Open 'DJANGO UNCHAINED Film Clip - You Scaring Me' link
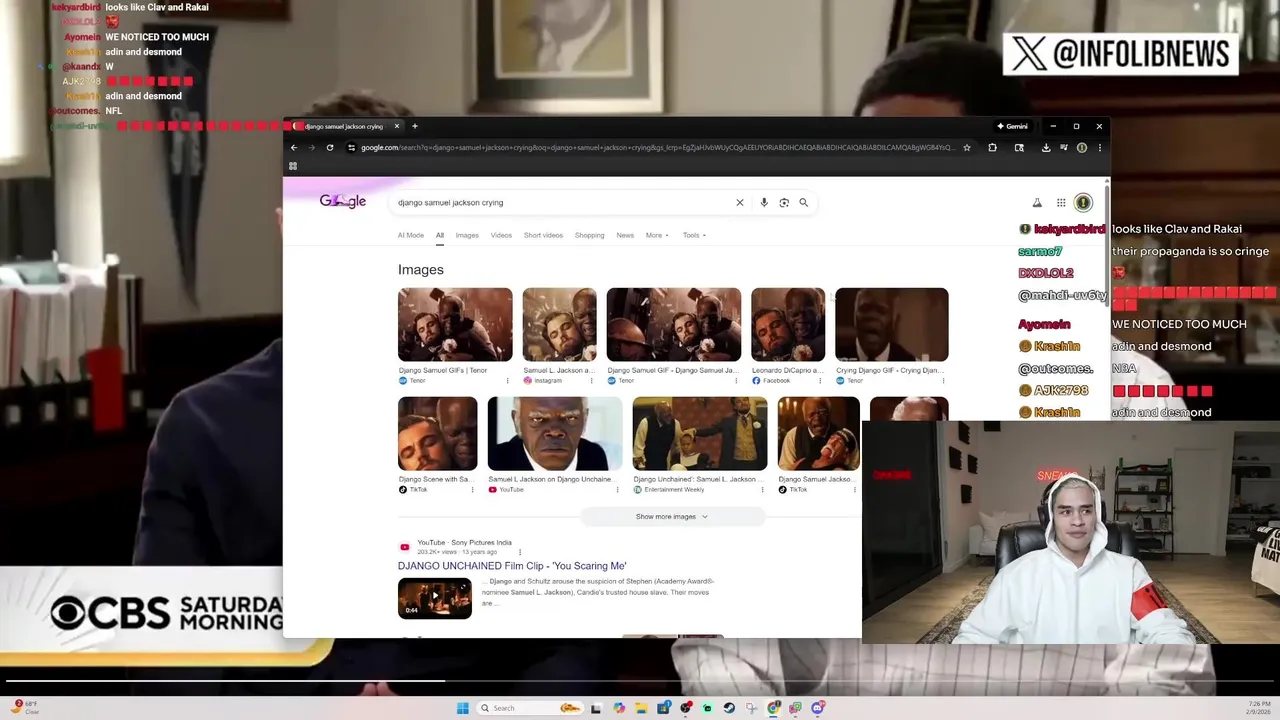The width and height of the screenshot is (1280, 720). [512, 566]
